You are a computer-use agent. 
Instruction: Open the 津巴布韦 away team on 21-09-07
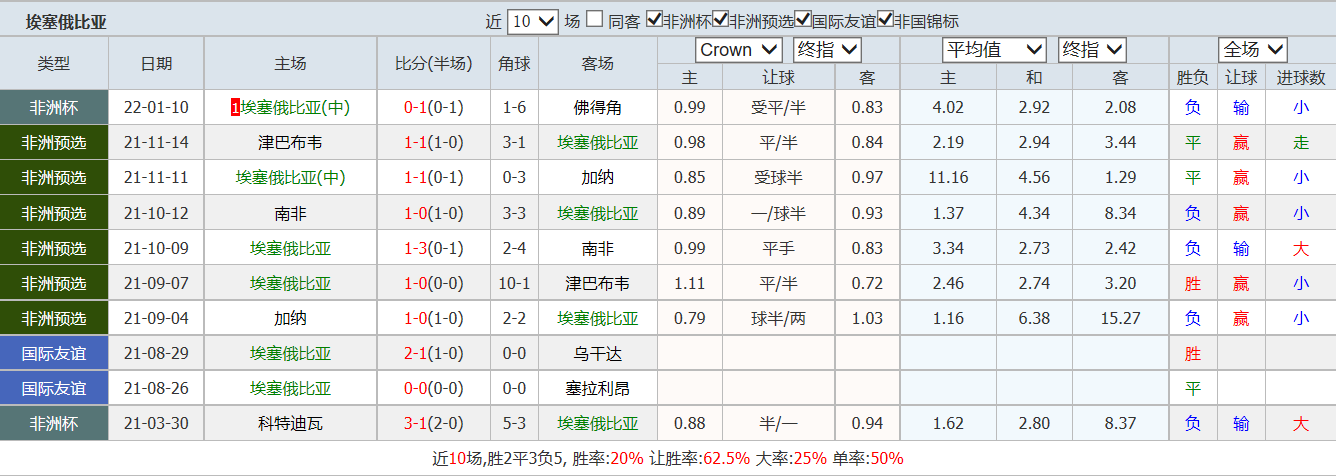pos(597,283)
